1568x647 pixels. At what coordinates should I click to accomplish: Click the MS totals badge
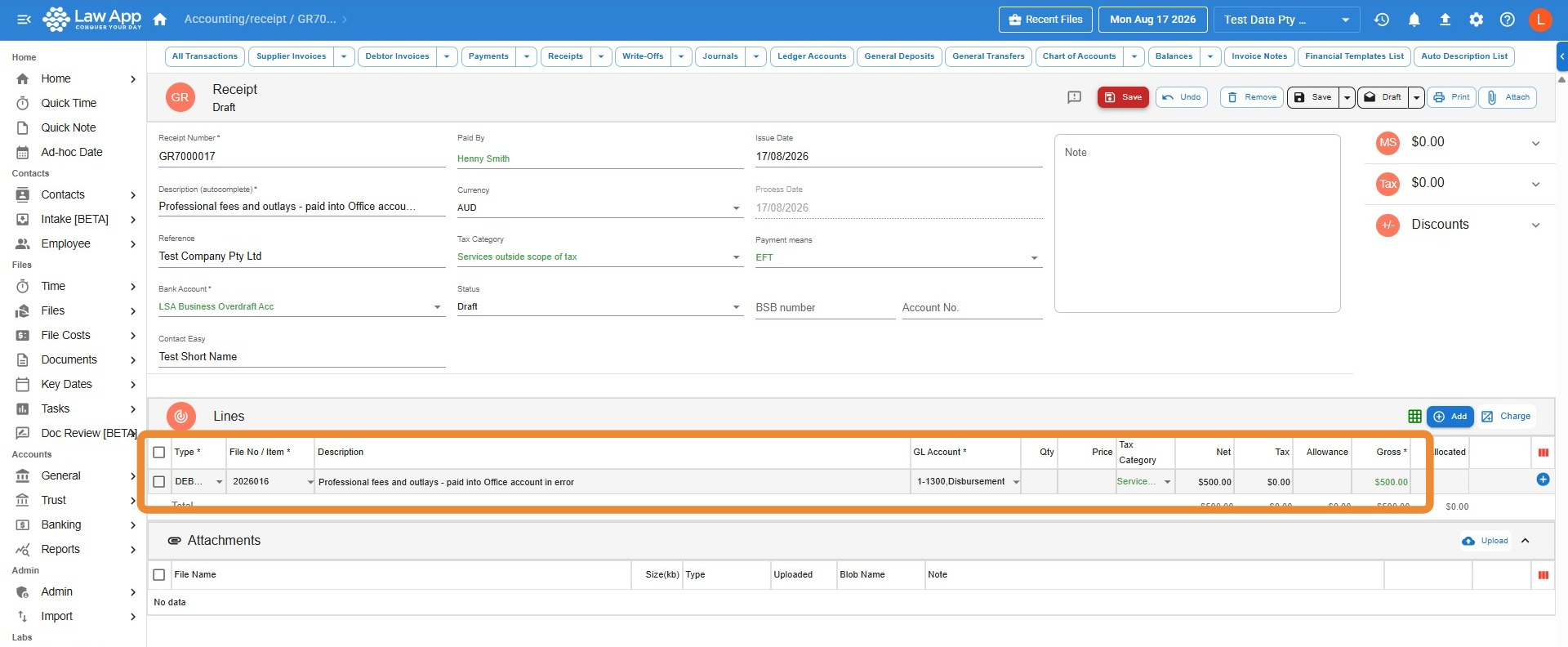(x=1388, y=143)
